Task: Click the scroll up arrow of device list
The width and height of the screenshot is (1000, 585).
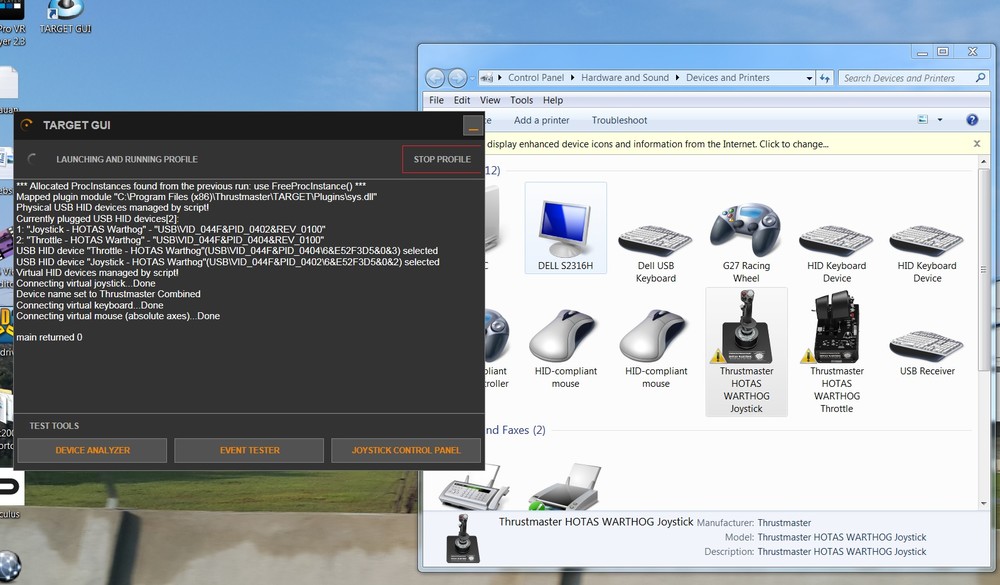Action: (x=983, y=164)
